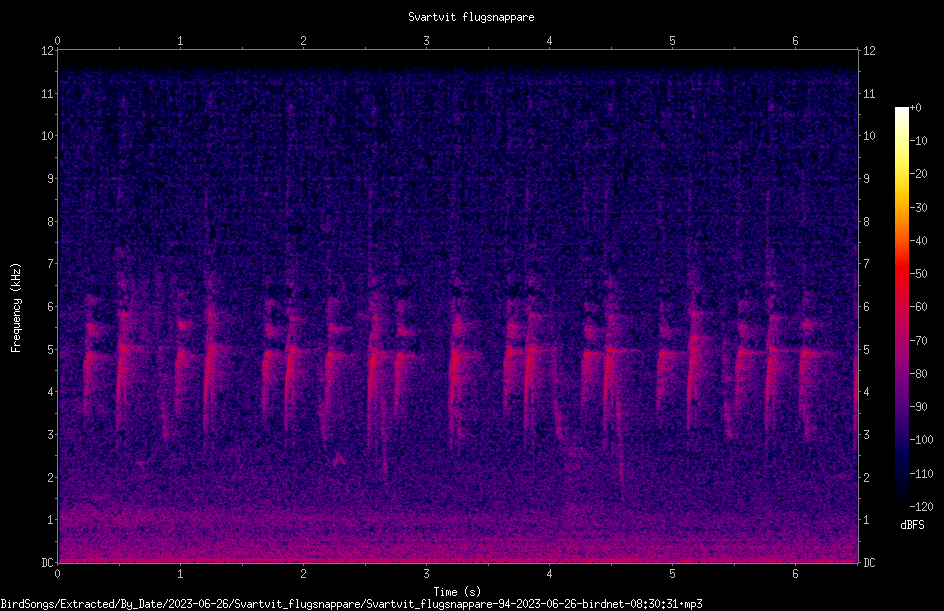
Task: Click the '-50' color scale label
Action: [918, 274]
